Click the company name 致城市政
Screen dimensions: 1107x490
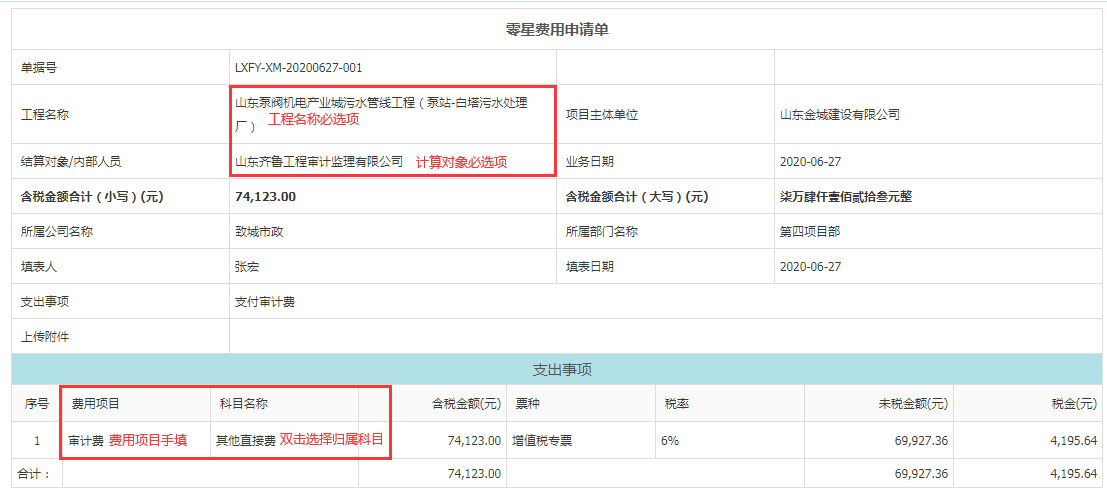(259, 232)
